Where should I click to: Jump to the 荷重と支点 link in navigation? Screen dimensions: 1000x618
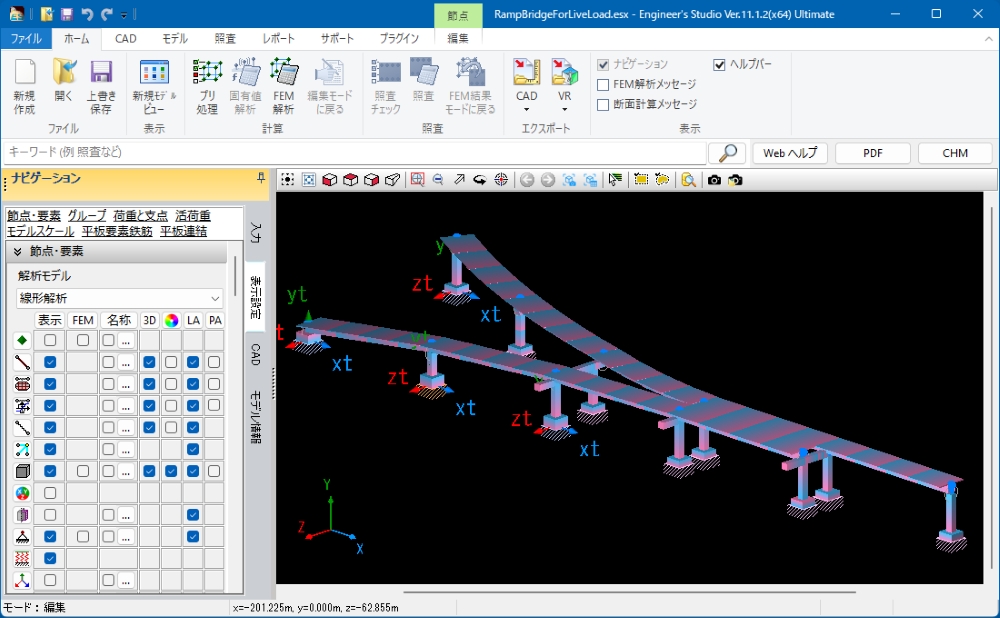[140, 215]
